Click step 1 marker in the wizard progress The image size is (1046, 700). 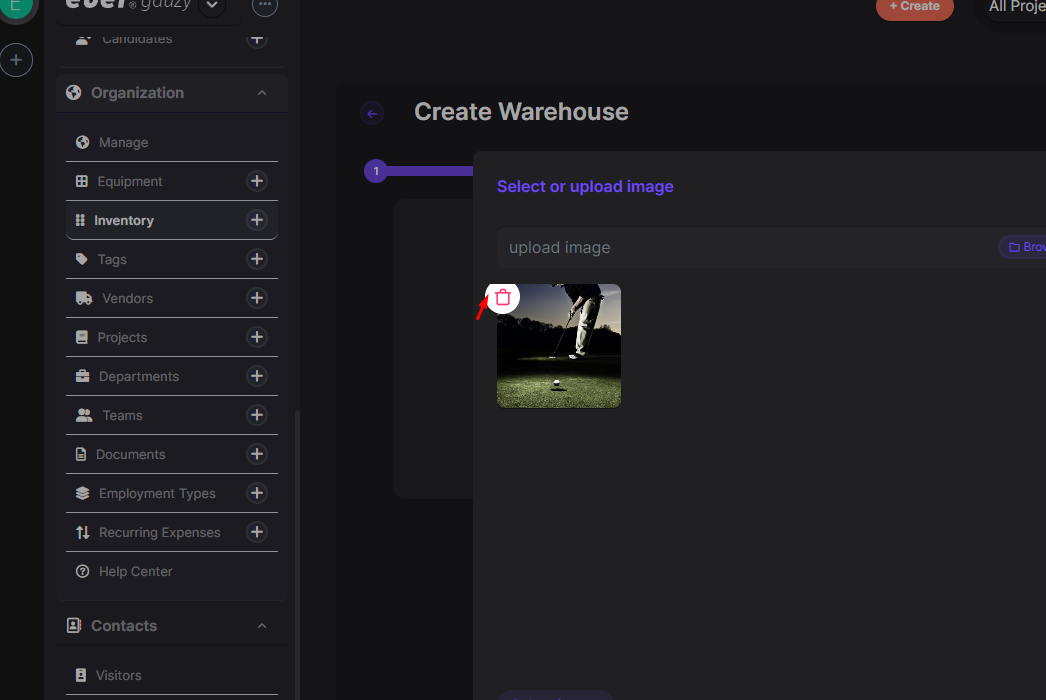point(376,171)
